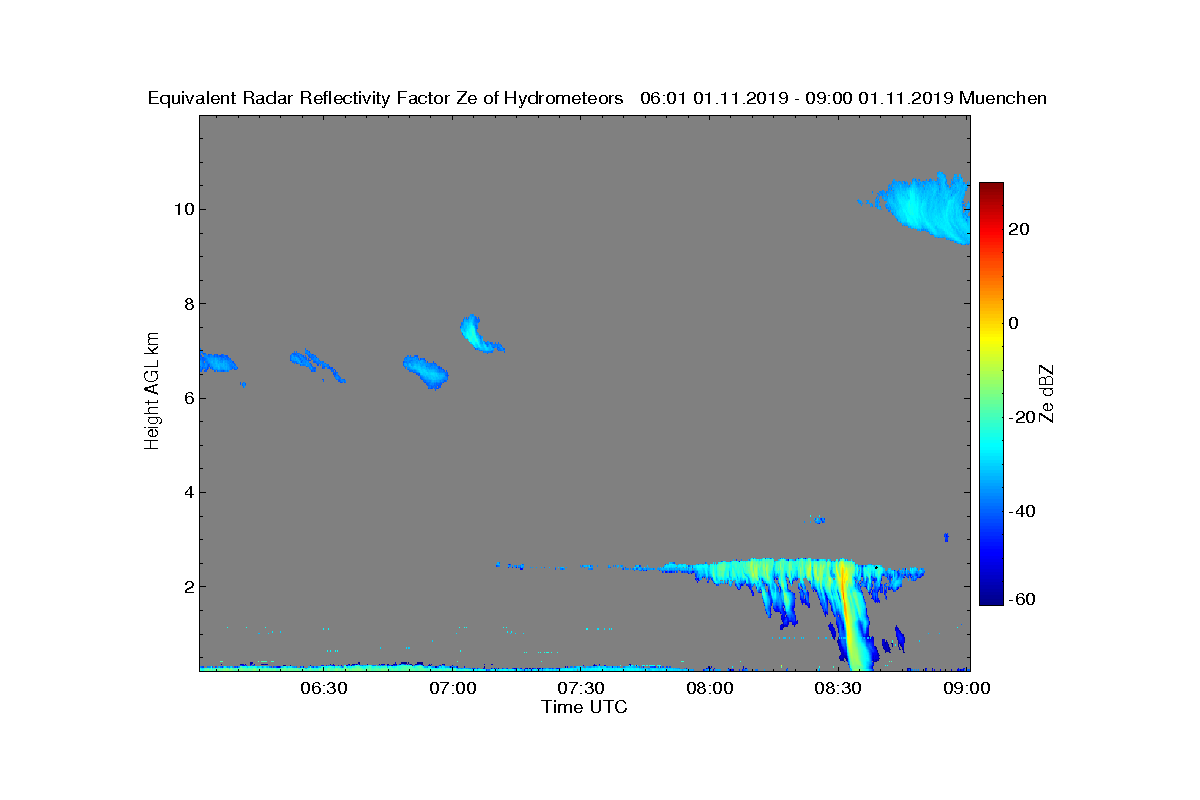1200x800 pixels.
Task: Click the 'Height AGL km' axis label
Action: 152,392
